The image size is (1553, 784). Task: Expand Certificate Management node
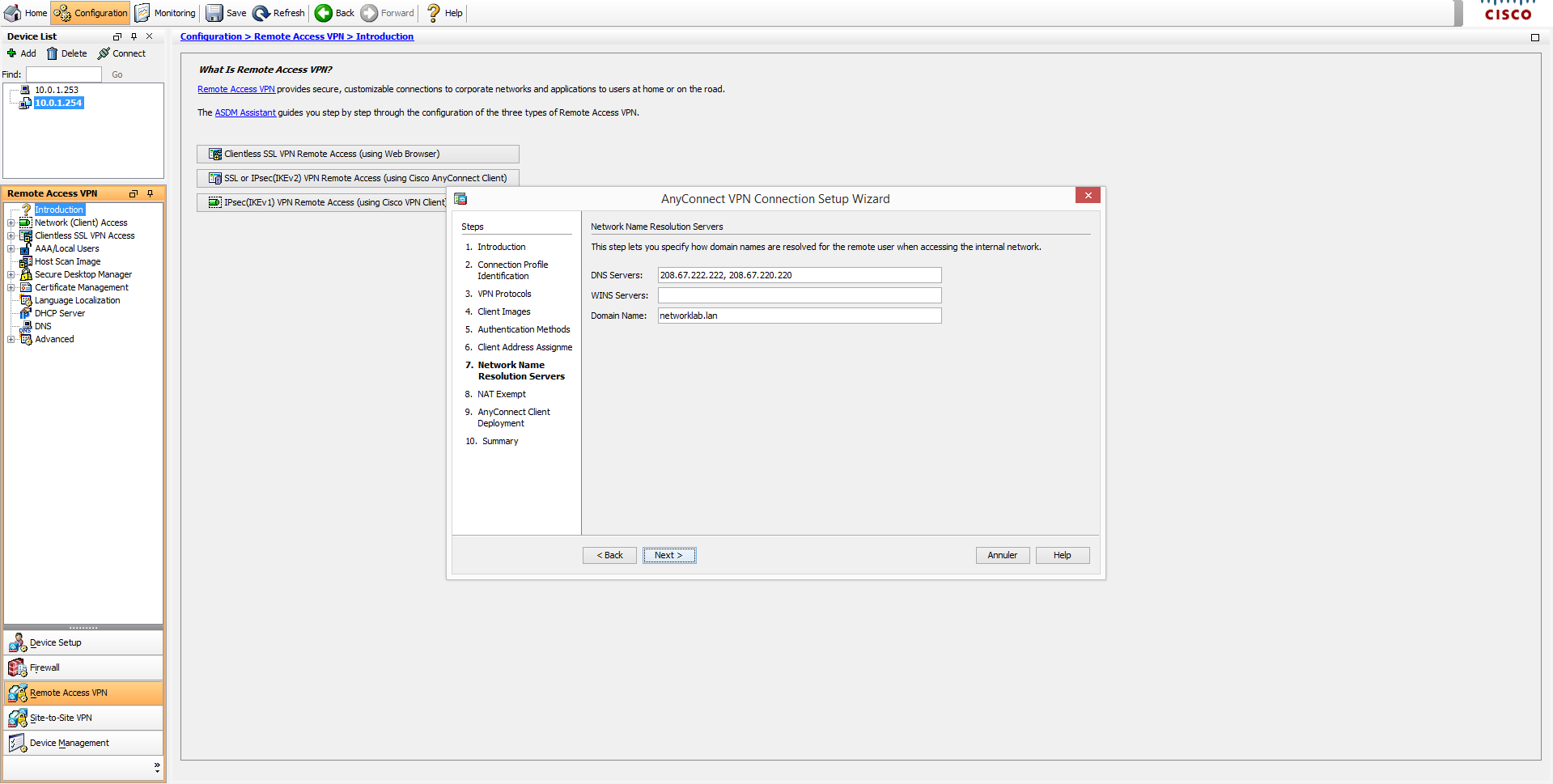pyautogui.click(x=11, y=287)
